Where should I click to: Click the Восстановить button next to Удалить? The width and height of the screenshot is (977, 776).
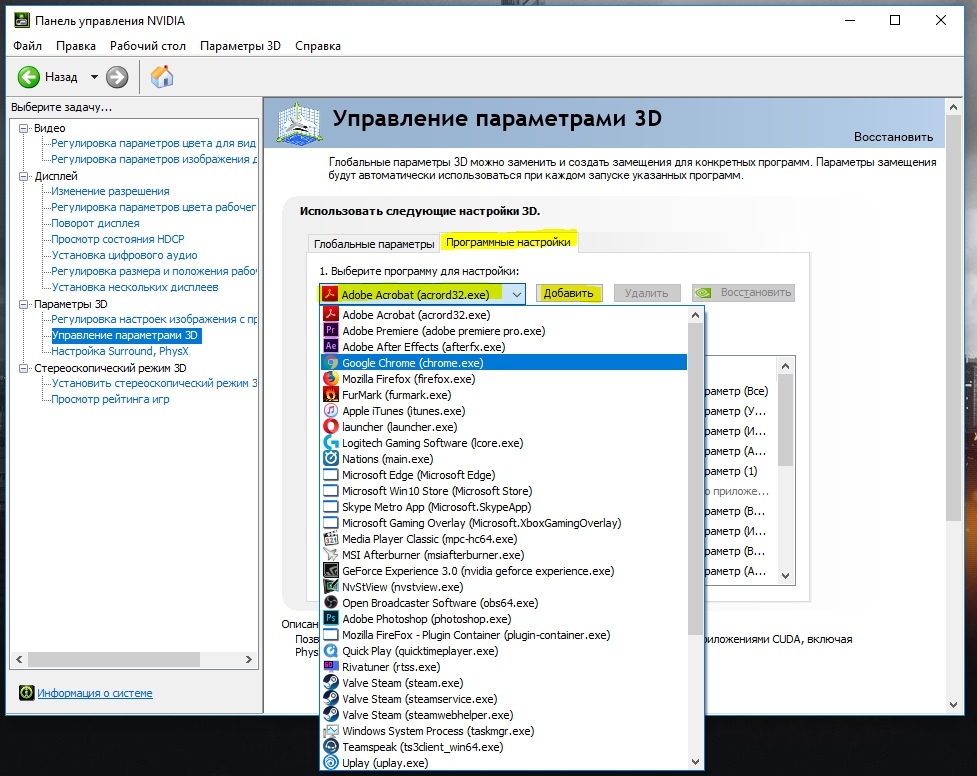743,293
